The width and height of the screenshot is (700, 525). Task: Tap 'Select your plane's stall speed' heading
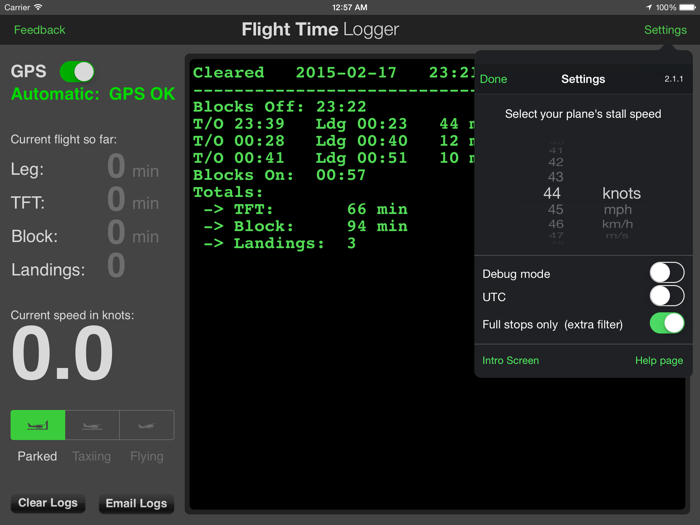click(583, 114)
